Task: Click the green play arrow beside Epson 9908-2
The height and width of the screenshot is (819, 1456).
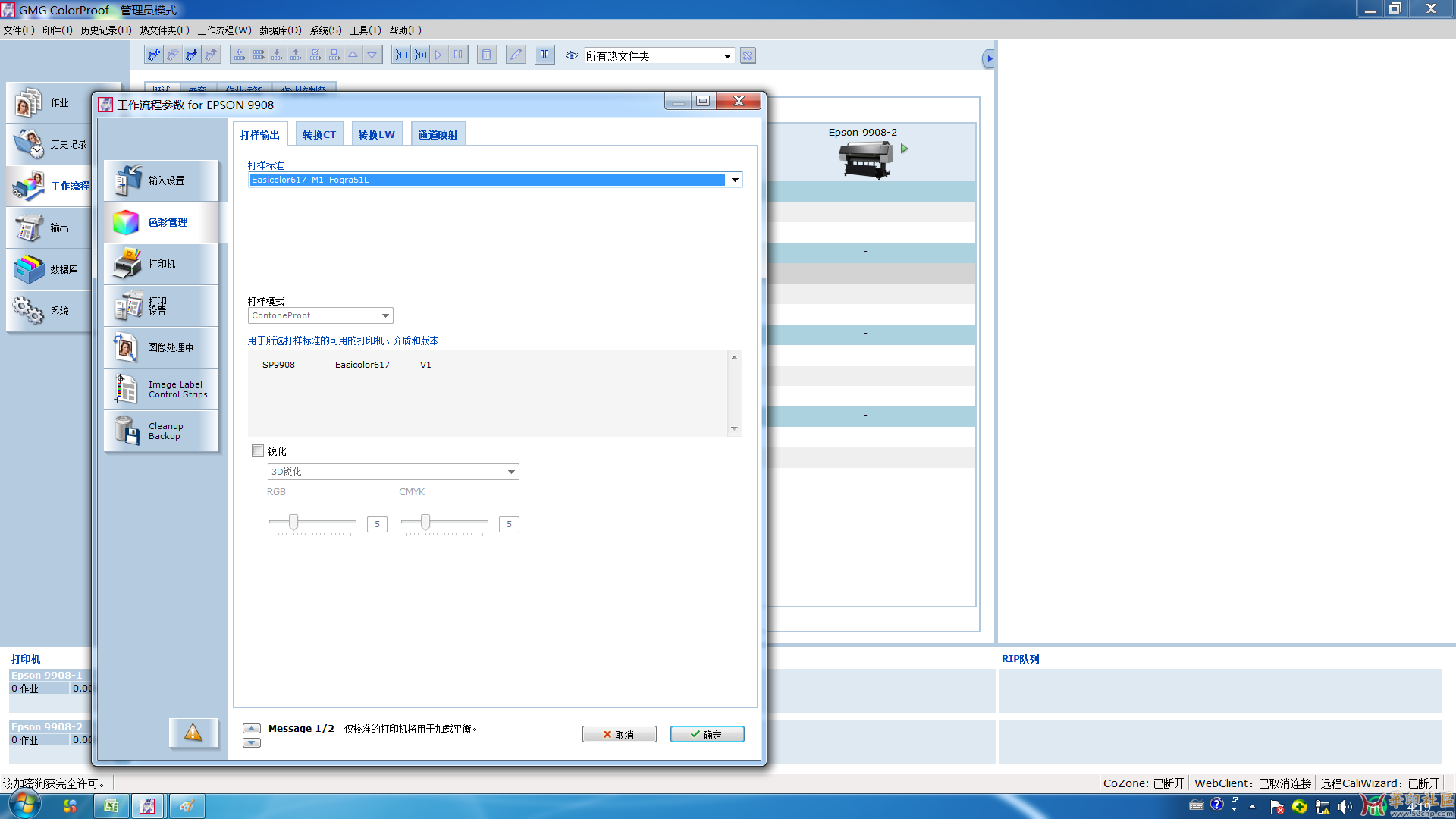Action: click(904, 149)
